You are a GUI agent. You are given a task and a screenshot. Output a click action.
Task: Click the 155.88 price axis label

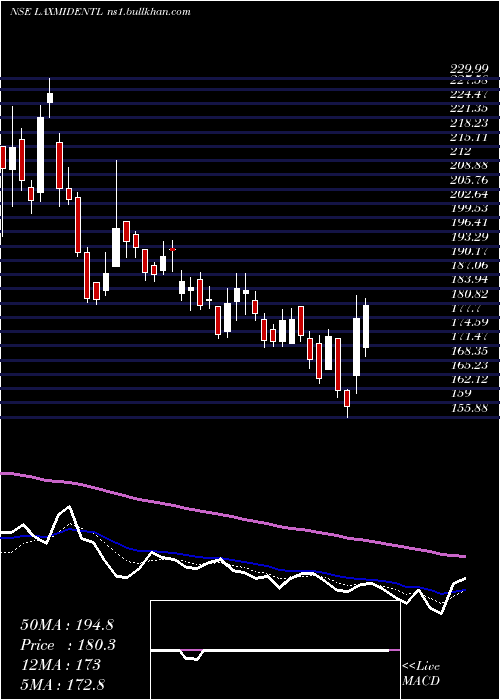pos(468,408)
